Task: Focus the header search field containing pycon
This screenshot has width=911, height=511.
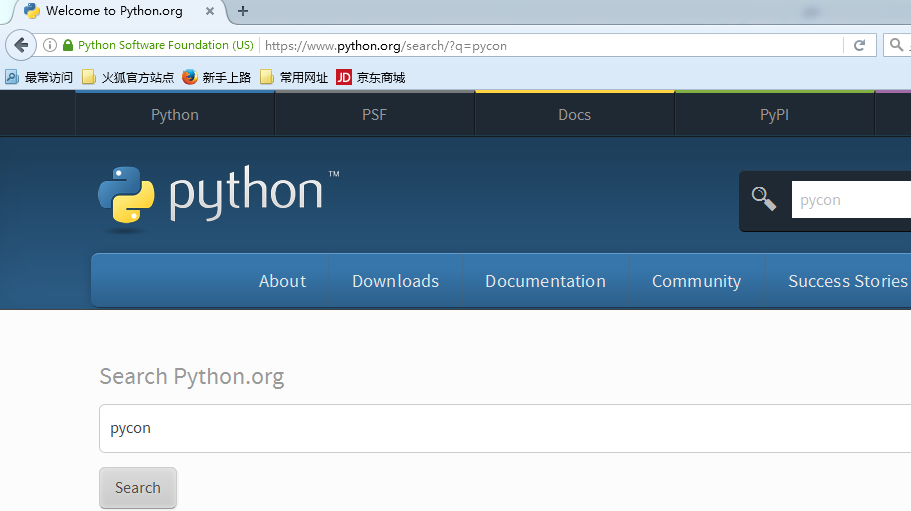Action: [851, 200]
